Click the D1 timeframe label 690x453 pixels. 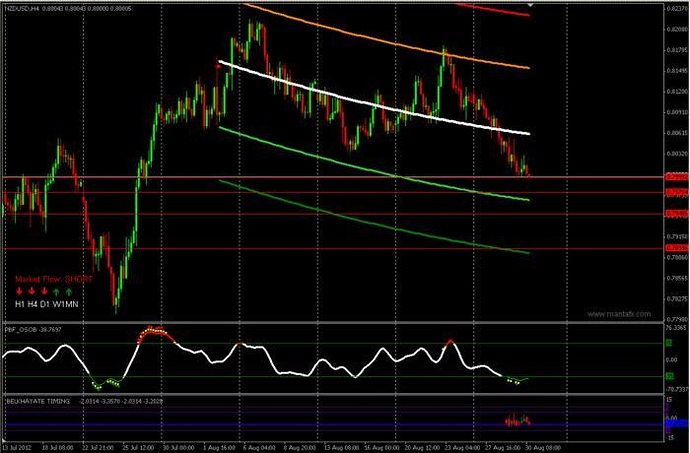[45, 304]
